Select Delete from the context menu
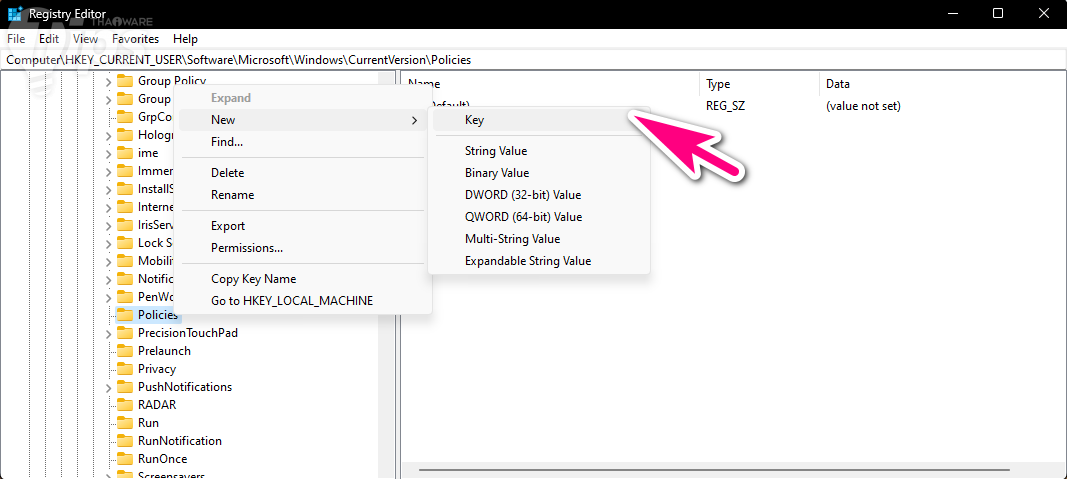1067x479 pixels. [x=303, y=173]
